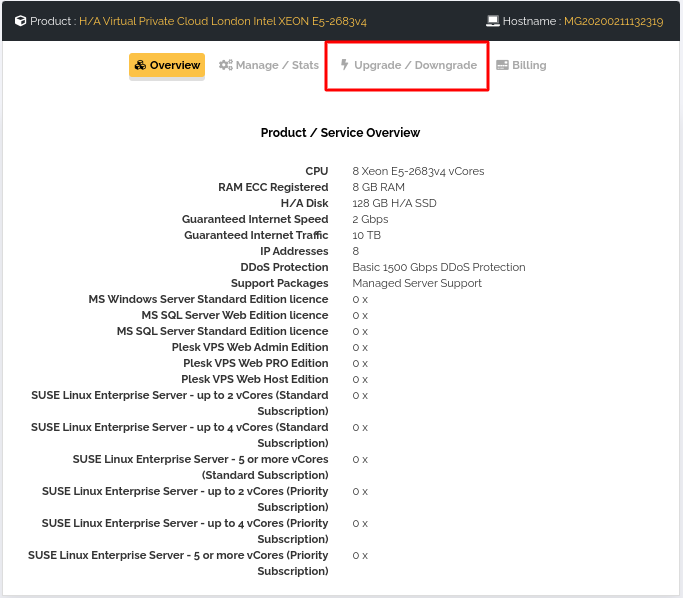Click 0 x value for Plesk Web Host Edition
This screenshot has width=683, height=598.
coord(360,380)
